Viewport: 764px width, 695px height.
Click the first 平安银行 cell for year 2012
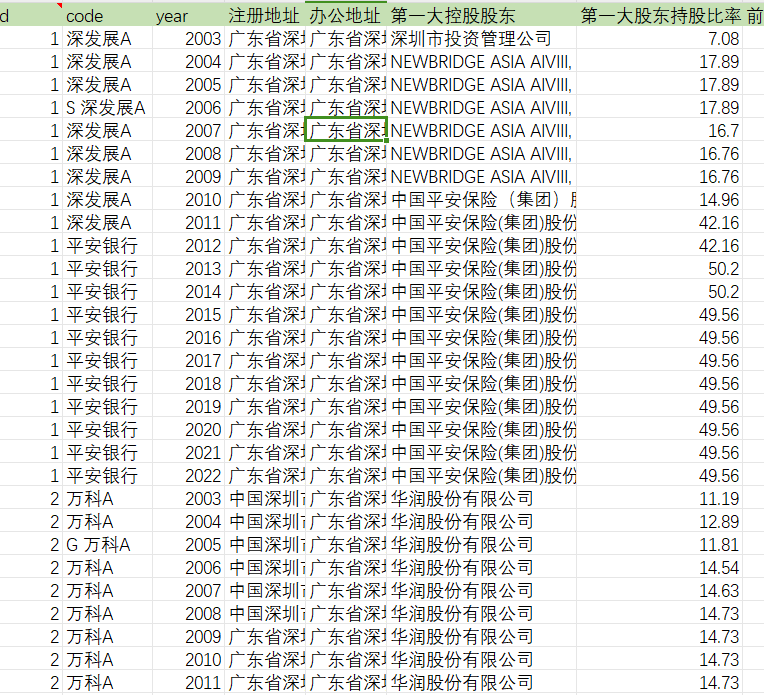pyautogui.click(x=107, y=246)
